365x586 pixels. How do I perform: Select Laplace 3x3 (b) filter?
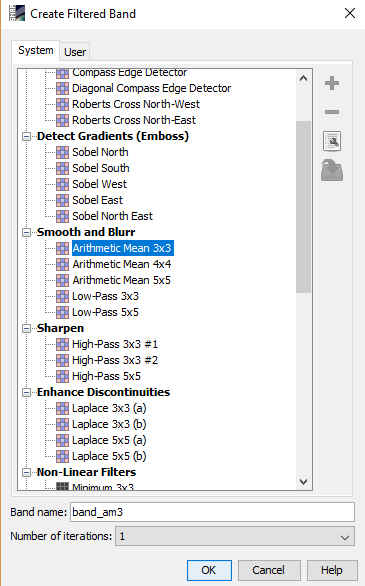pos(109,425)
